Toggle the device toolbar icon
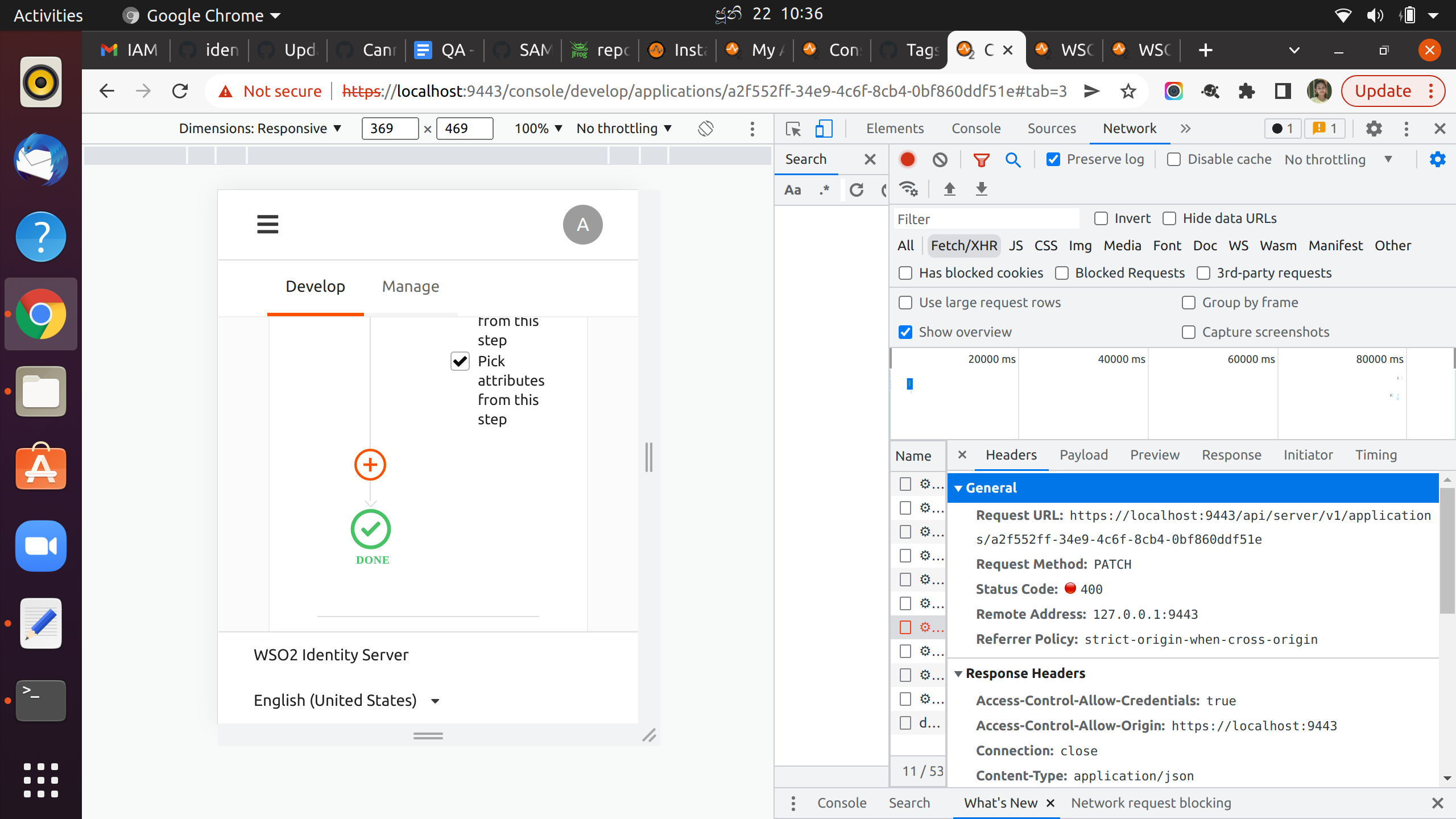 pyautogui.click(x=823, y=129)
